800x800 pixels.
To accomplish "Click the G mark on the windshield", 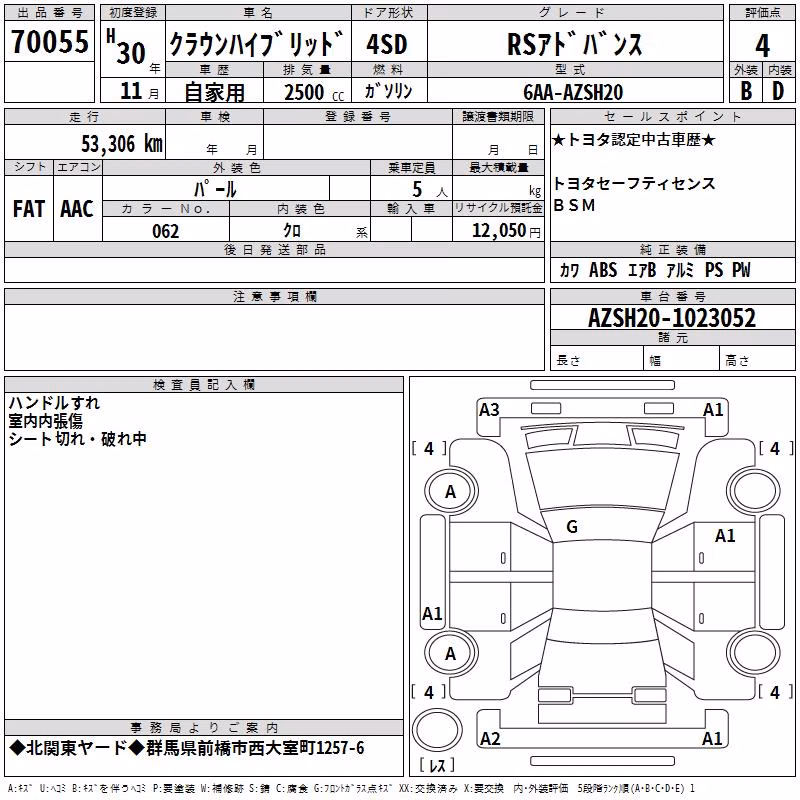I will coord(572,527).
